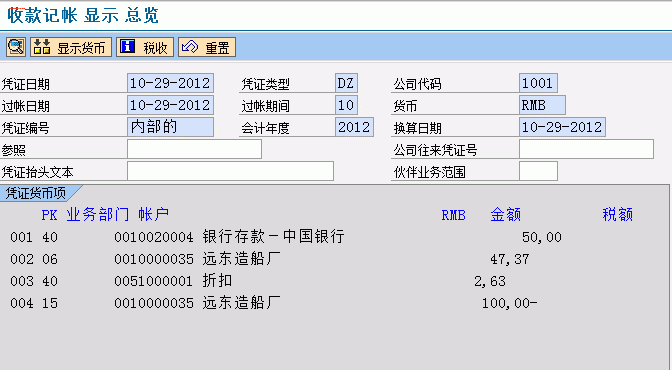The width and height of the screenshot is (672, 370).
Task: Select line 004 远东造船厂 with key 15
Action: pyautogui.click(x=273, y=303)
